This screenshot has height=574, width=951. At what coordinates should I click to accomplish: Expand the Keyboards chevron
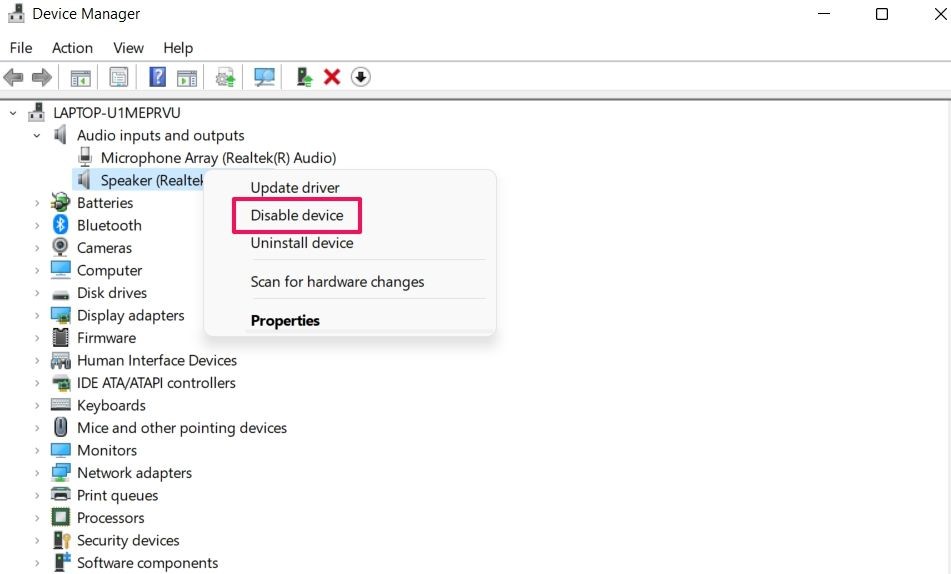point(37,405)
